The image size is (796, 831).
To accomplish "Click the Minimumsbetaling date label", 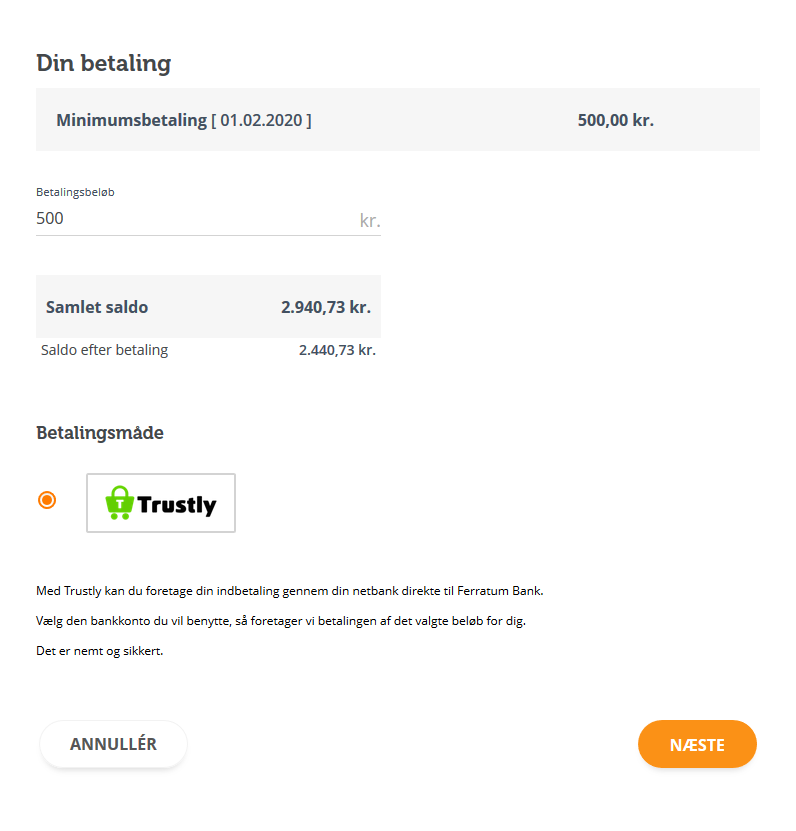I will click(184, 120).
